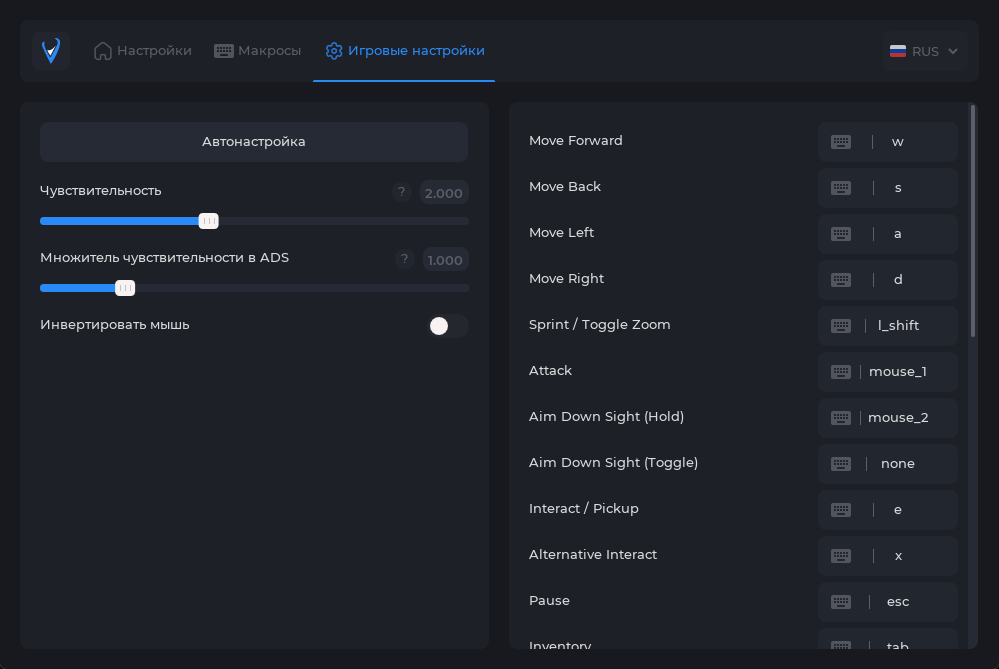Open the RUS language dropdown
The image size is (999, 669).
click(x=924, y=51)
